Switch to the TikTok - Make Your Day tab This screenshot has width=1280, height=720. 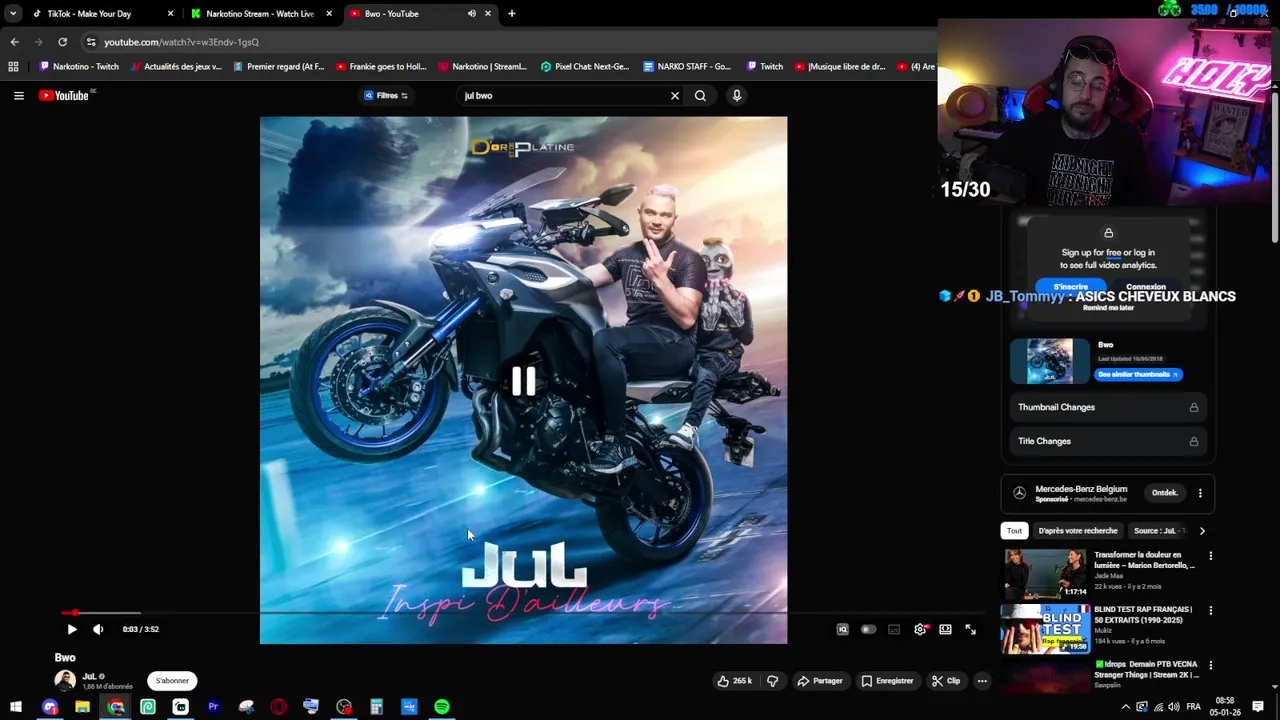(x=102, y=14)
